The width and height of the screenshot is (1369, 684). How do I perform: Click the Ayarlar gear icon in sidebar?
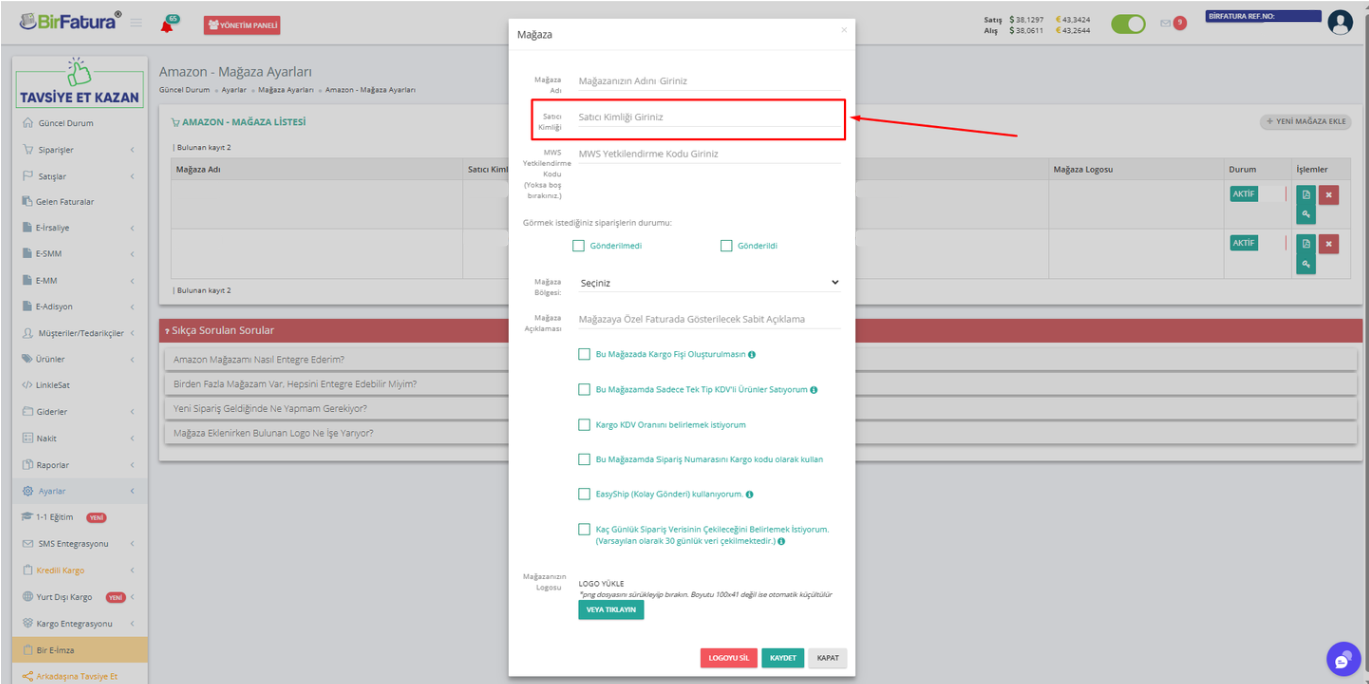tap(28, 491)
